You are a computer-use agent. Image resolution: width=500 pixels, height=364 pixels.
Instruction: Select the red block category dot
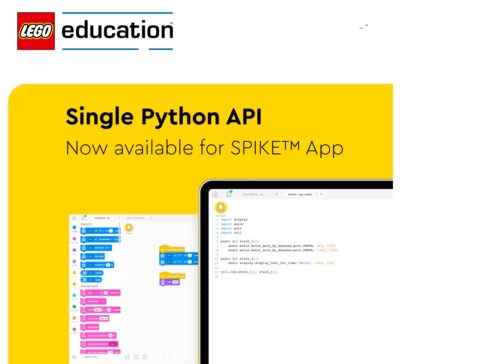(74, 329)
